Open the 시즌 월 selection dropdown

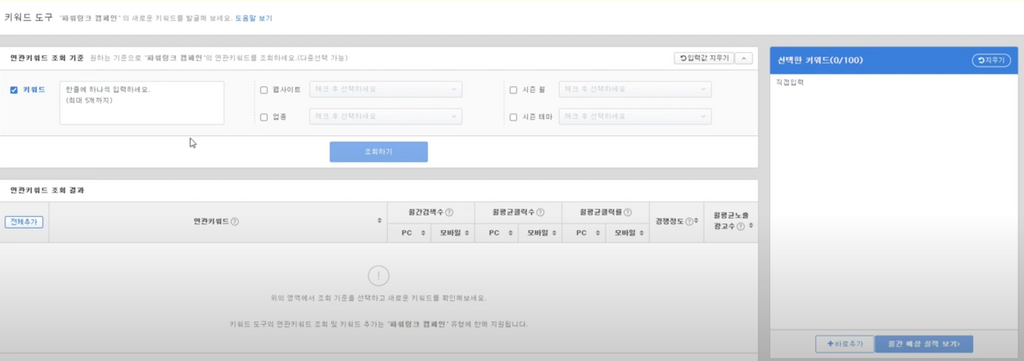[635, 89]
